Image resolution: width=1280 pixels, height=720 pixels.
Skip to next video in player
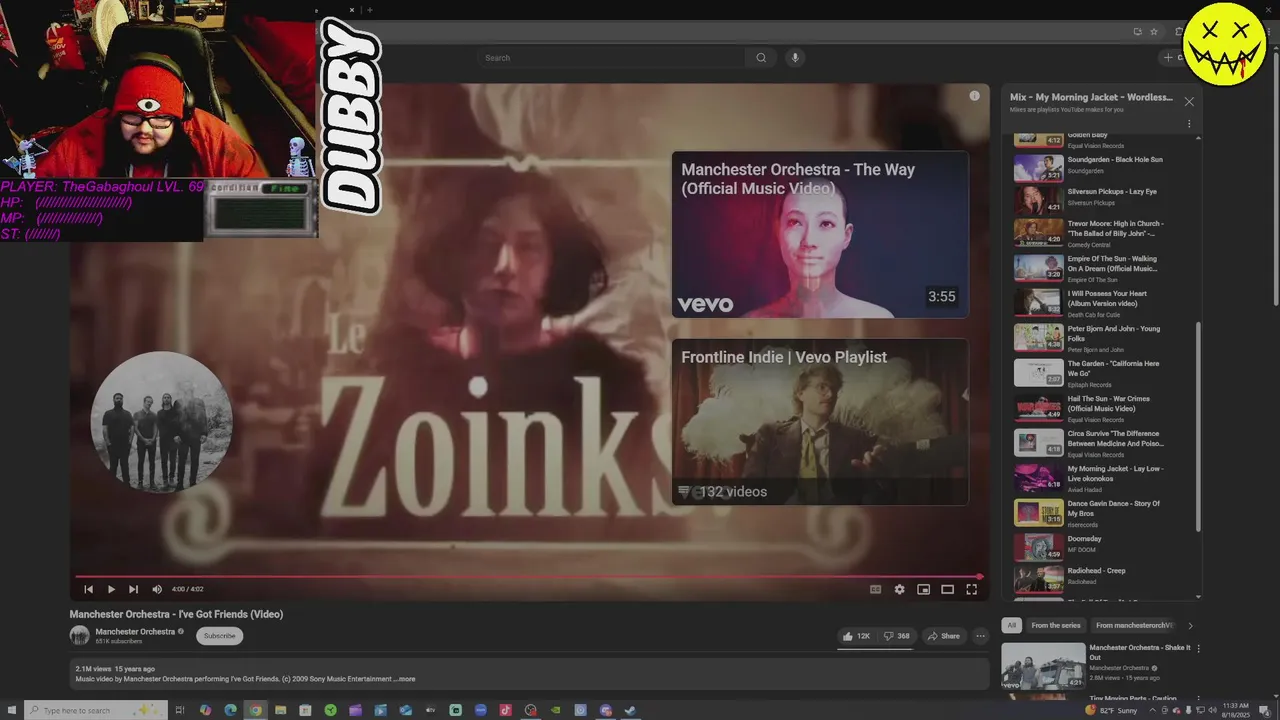coord(133,589)
